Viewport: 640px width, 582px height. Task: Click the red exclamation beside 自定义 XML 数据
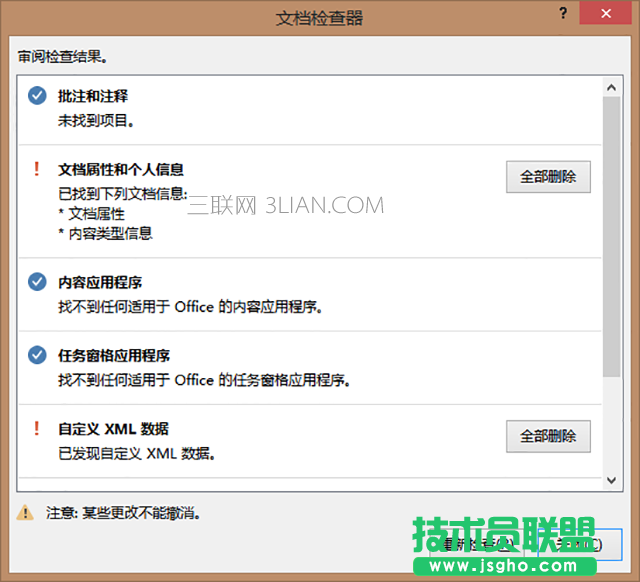[37, 428]
